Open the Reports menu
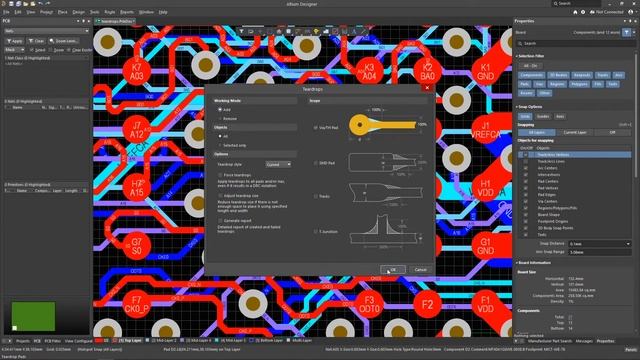Image resolution: width=640 pixels, height=360 pixels. (127, 12)
